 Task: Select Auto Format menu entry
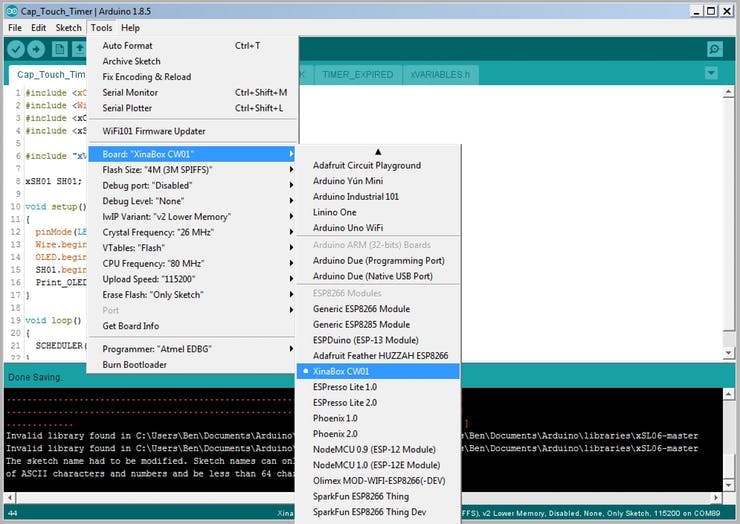[193, 46]
